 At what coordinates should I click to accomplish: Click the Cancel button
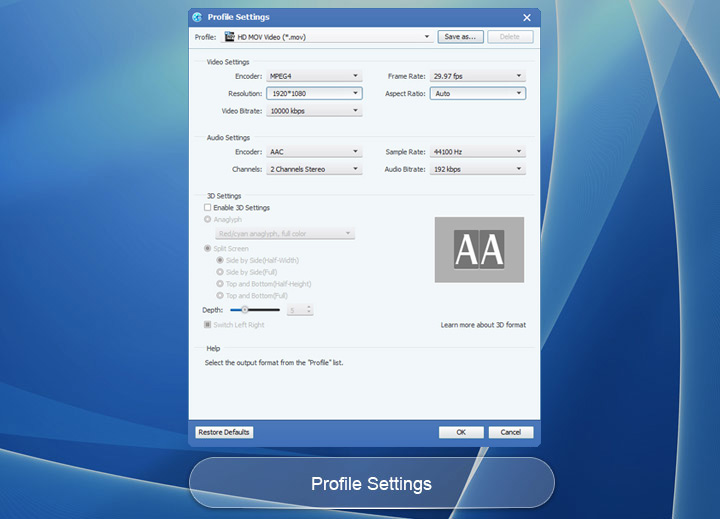pyautogui.click(x=511, y=432)
